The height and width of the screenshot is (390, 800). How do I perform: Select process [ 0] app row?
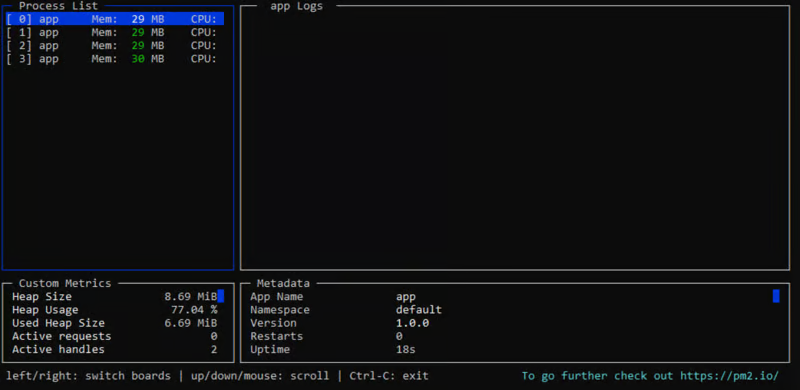[x=115, y=19]
